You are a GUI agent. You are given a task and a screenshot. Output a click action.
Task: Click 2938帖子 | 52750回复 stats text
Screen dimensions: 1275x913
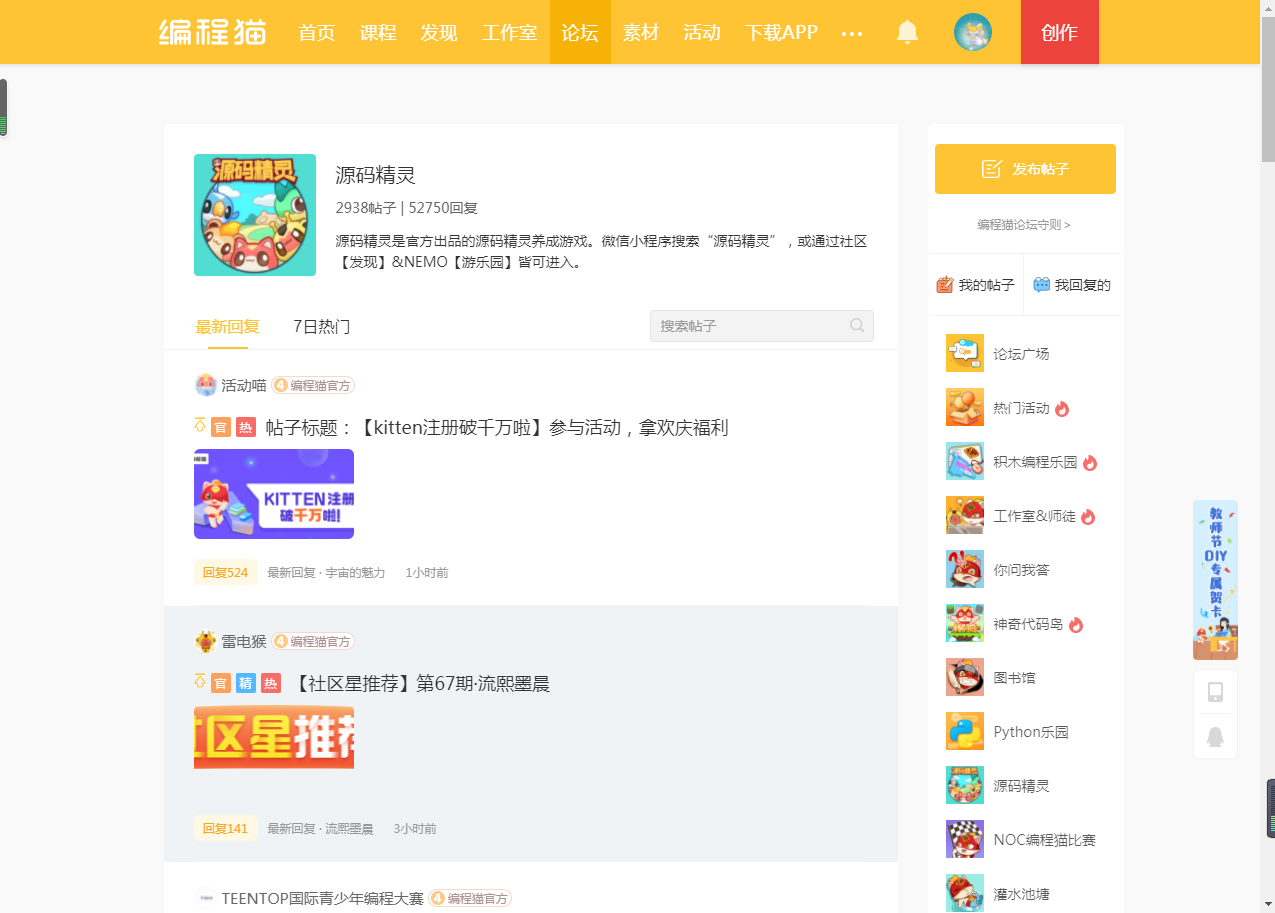[x=407, y=208]
